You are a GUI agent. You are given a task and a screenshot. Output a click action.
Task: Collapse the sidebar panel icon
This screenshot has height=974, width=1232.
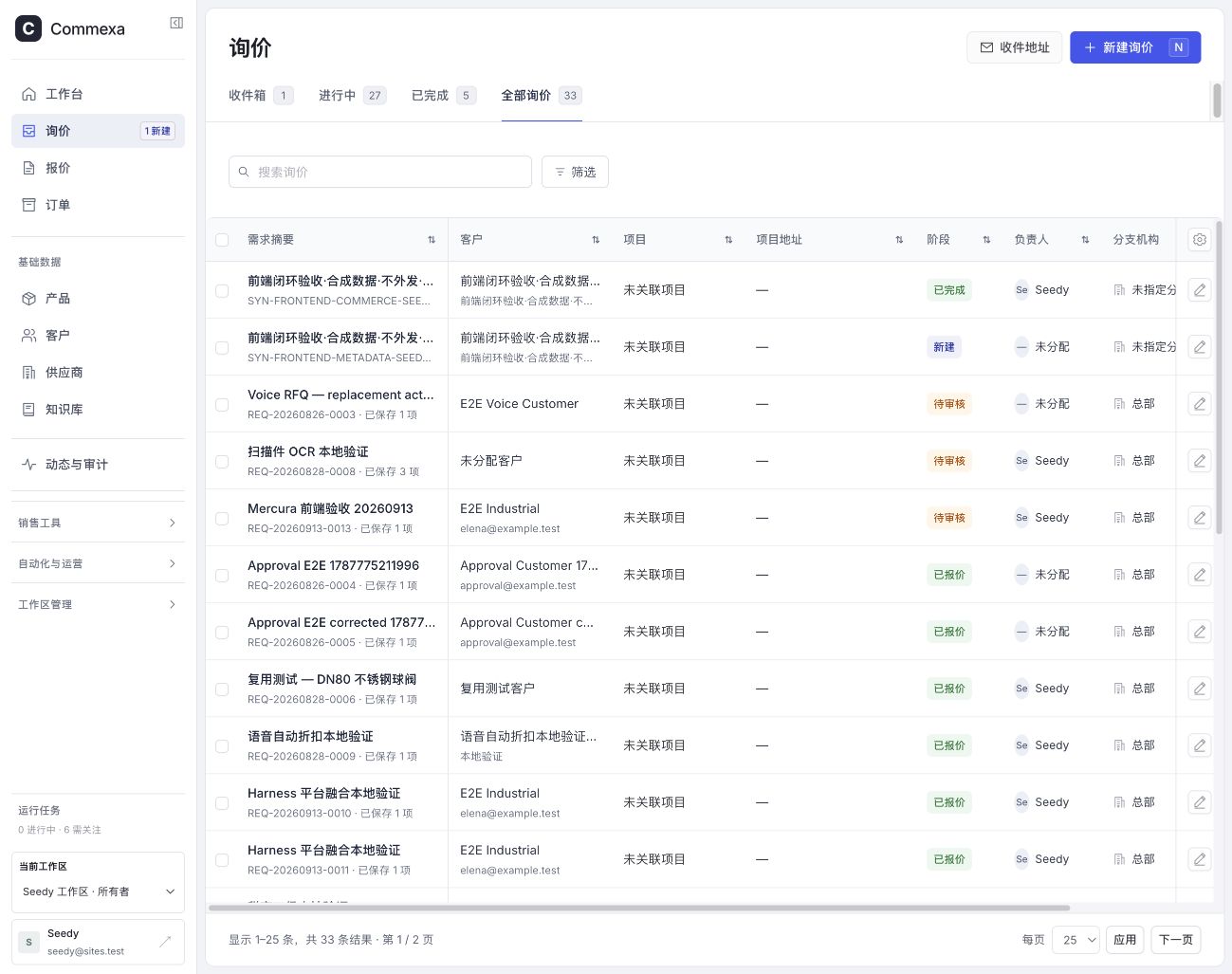176,23
